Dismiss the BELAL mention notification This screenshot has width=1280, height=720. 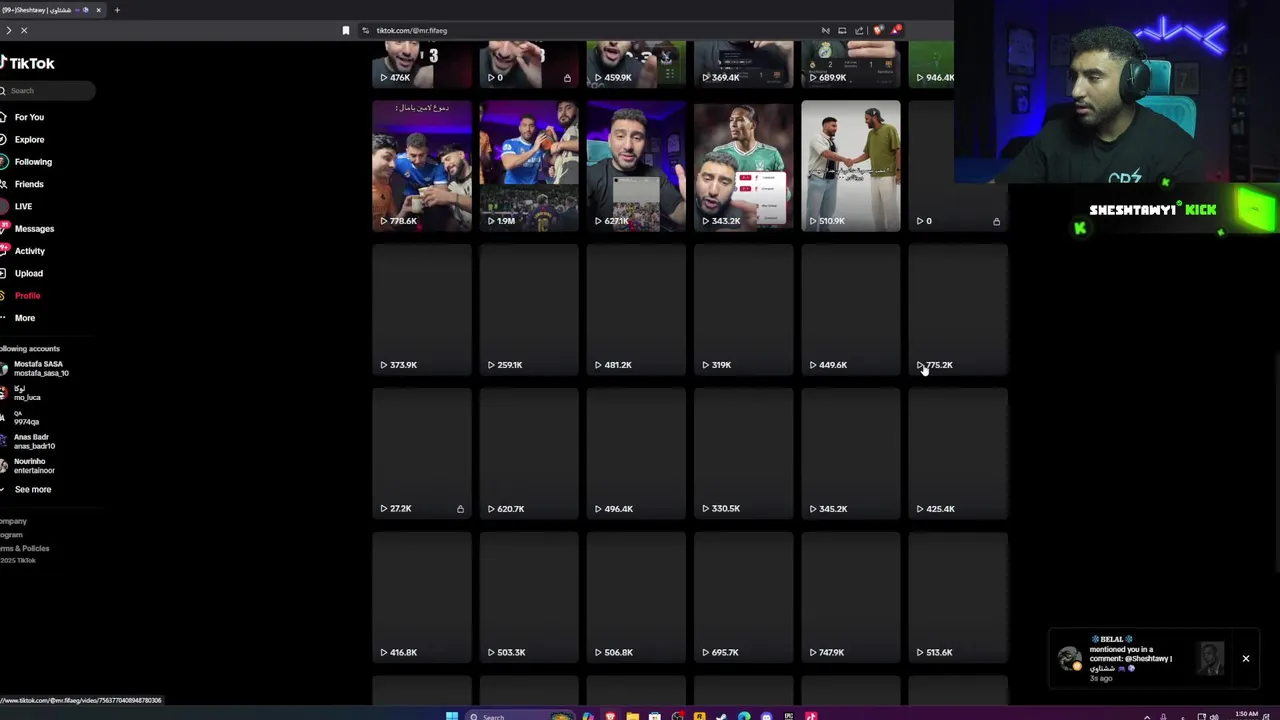tap(1246, 659)
